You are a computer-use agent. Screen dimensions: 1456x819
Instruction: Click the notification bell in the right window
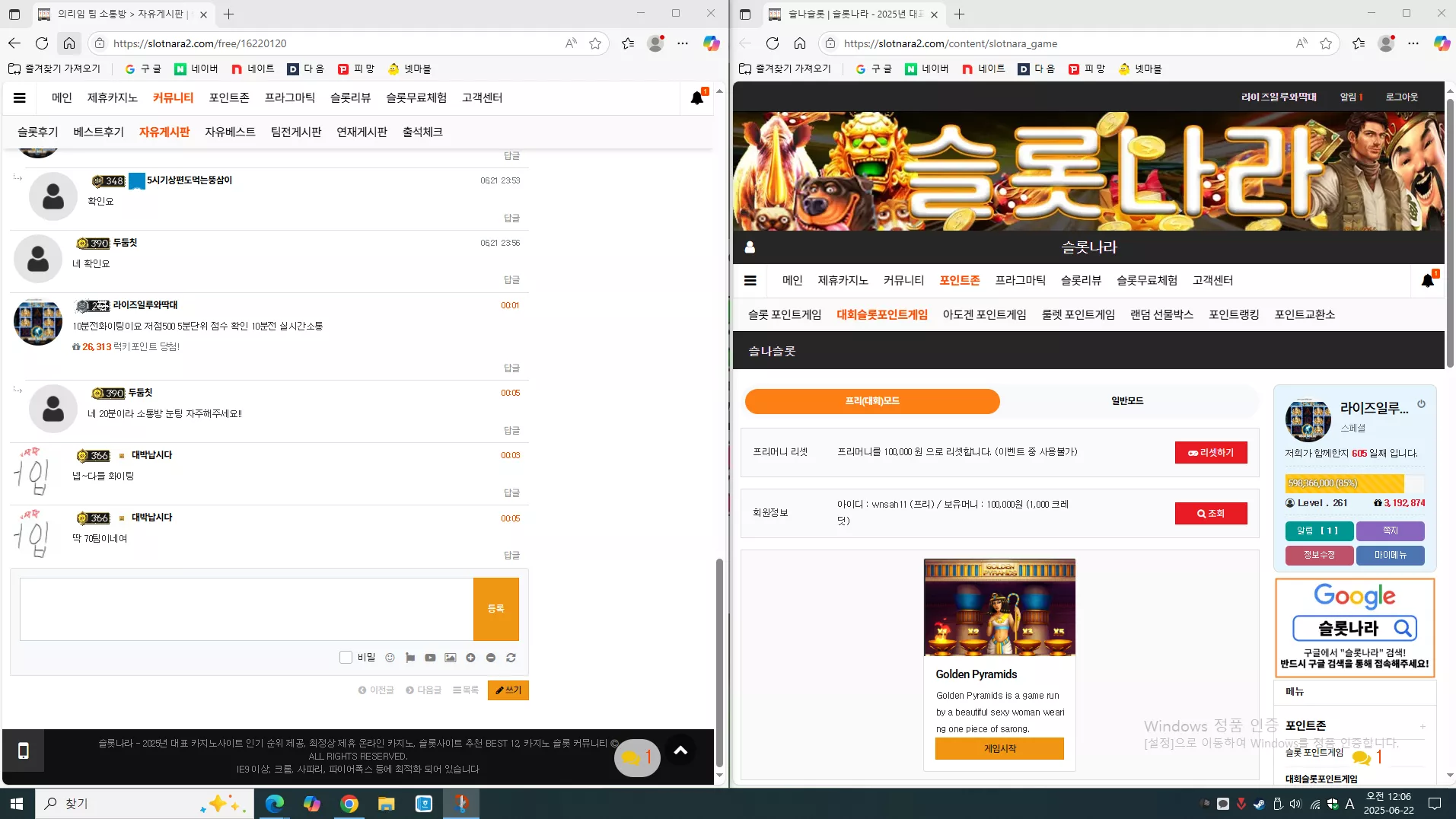point(1428,281)
